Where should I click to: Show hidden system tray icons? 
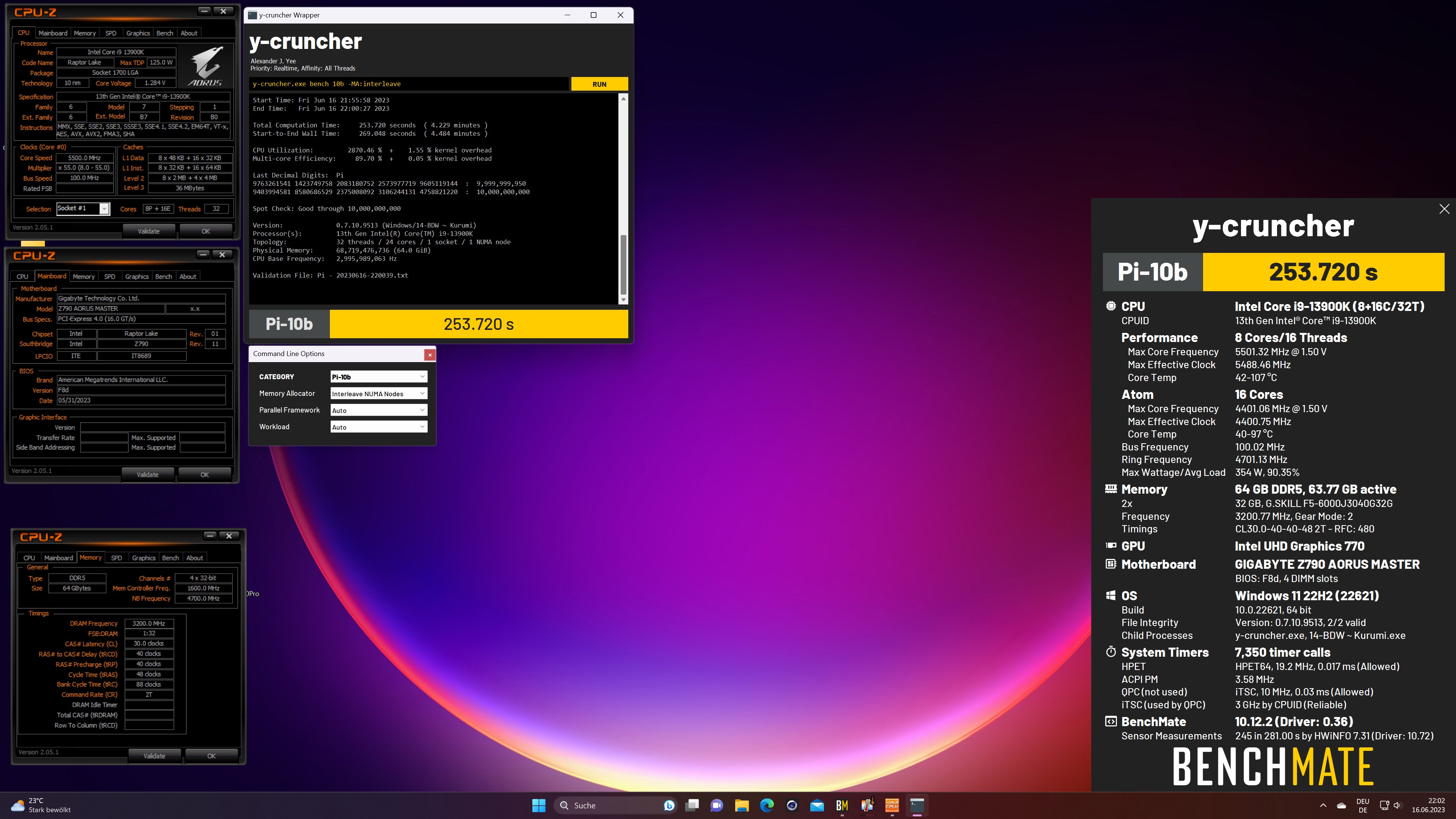[1323, 805]
